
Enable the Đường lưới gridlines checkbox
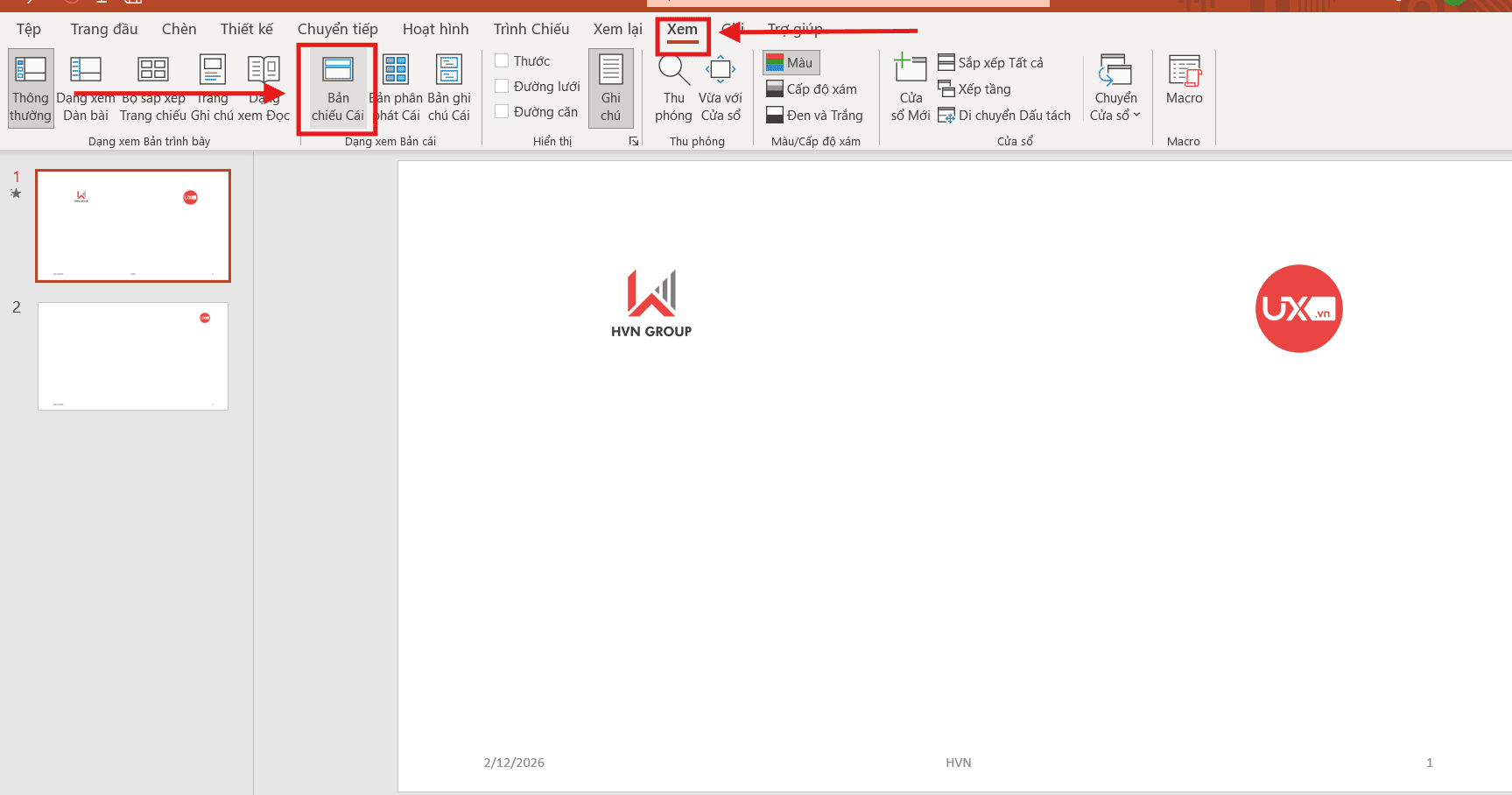tap(503, 87)
